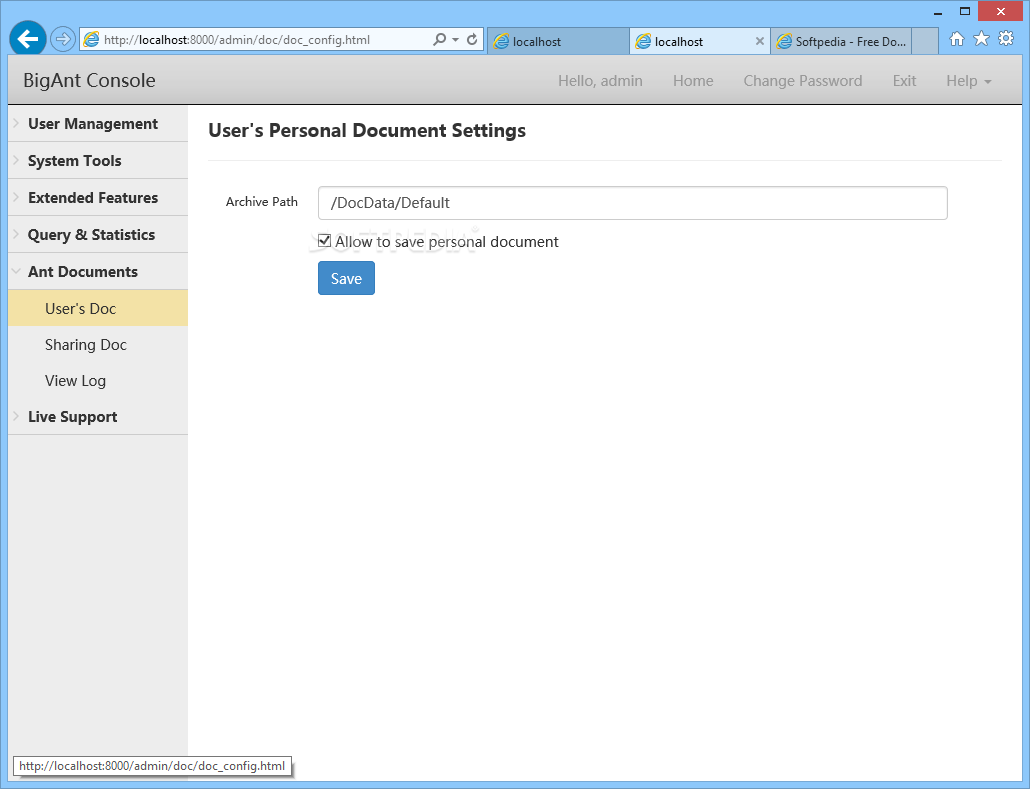Switch to the Softpedia tab
This screenshot has height=789, width=1030.
coord(841,41)
